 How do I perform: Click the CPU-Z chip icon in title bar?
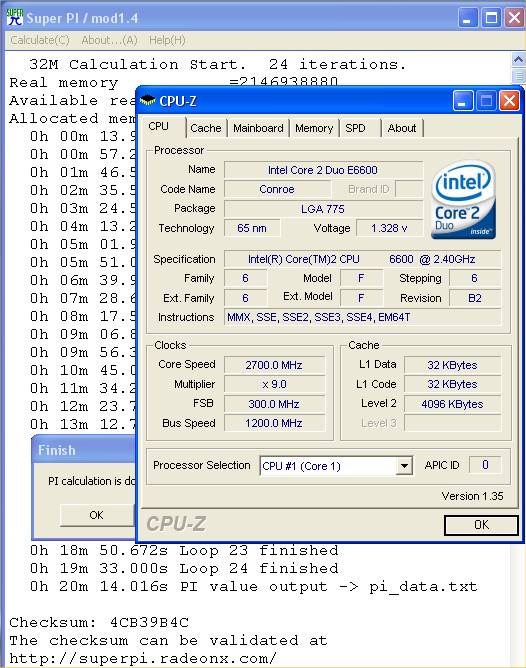[148, 101]
